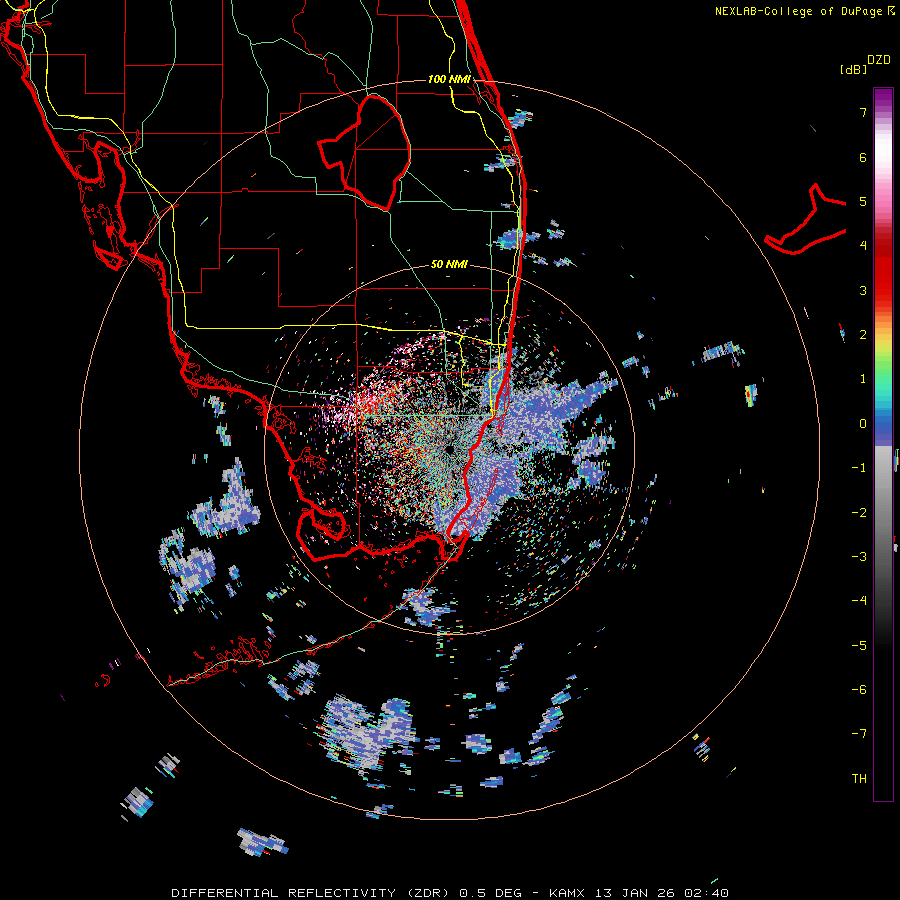The height and width of the screenshot is (900, 900).
Task: Click the 3 dB value on color scale
Action: [863, 290]
